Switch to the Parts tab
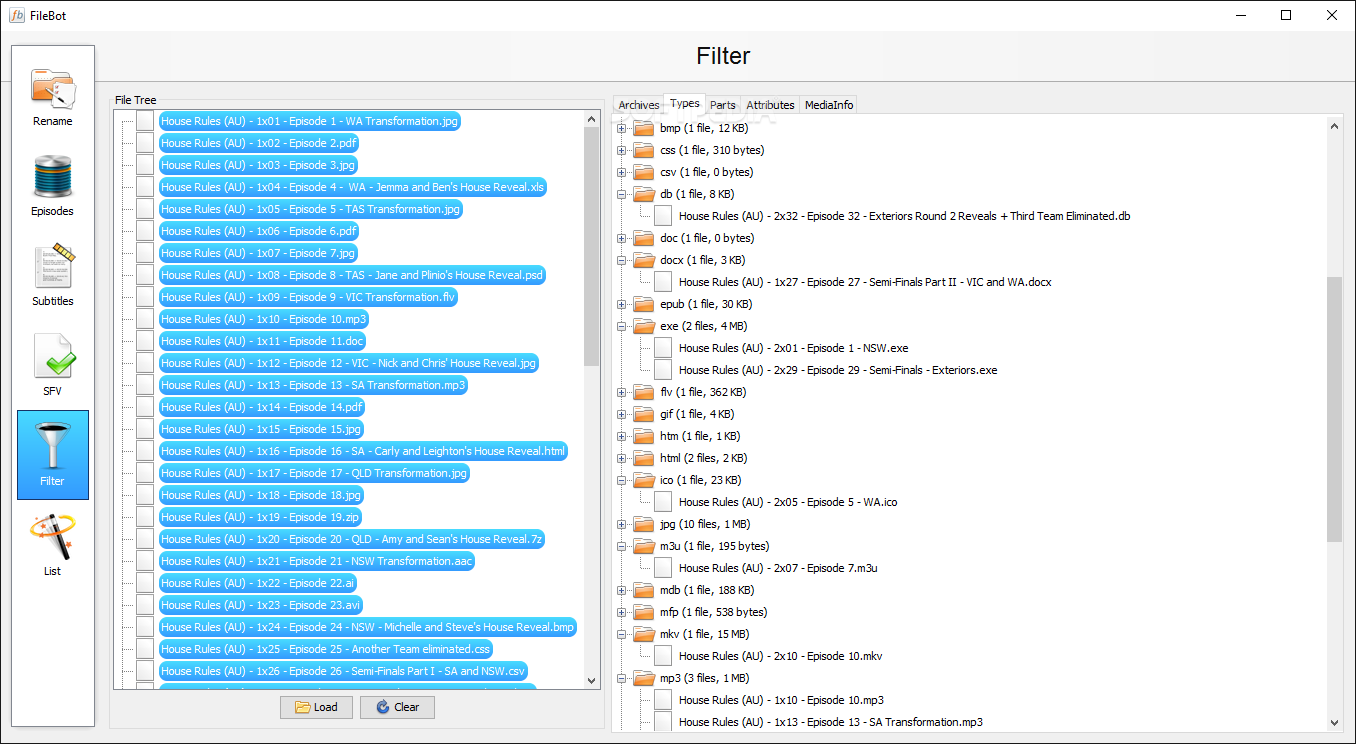Screen dimensions: 1356x744 [x=723, y=105]
